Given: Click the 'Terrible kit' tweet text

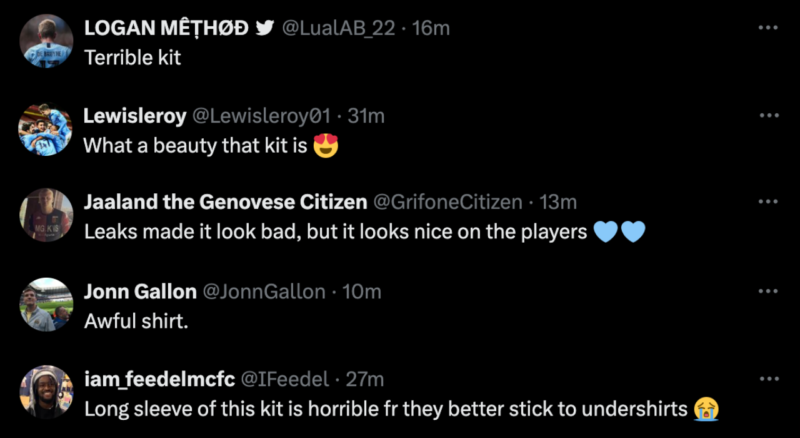Looking at the screenshot, I should click(x=132, y=57).
